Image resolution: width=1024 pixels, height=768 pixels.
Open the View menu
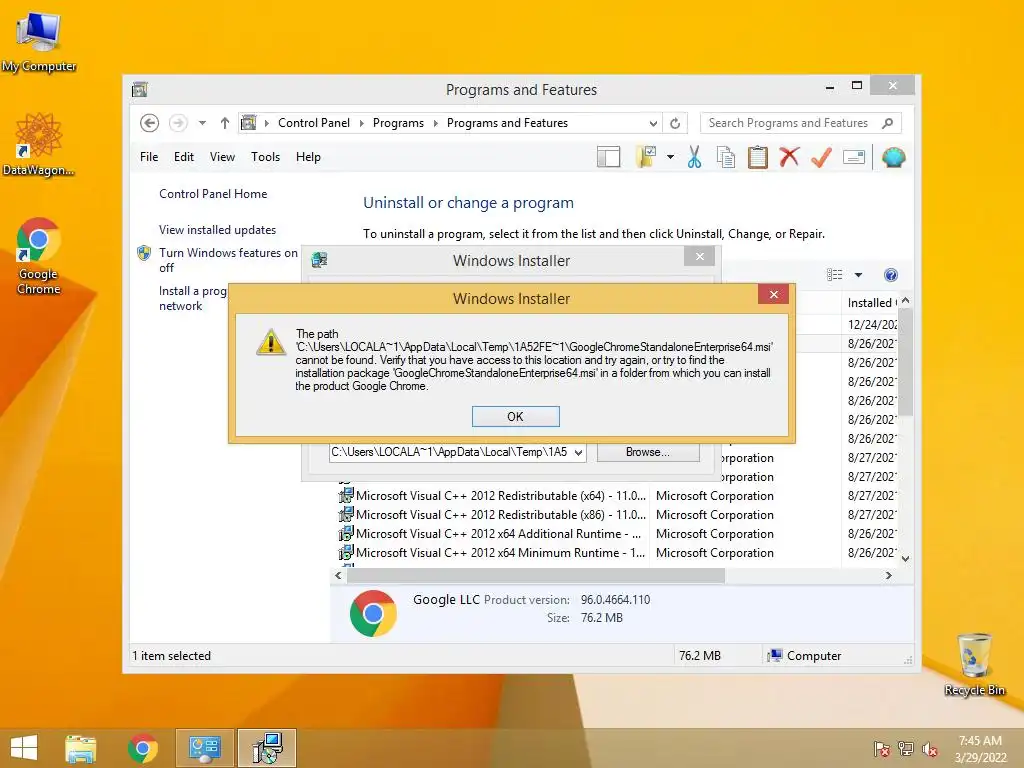click(222, 157)
